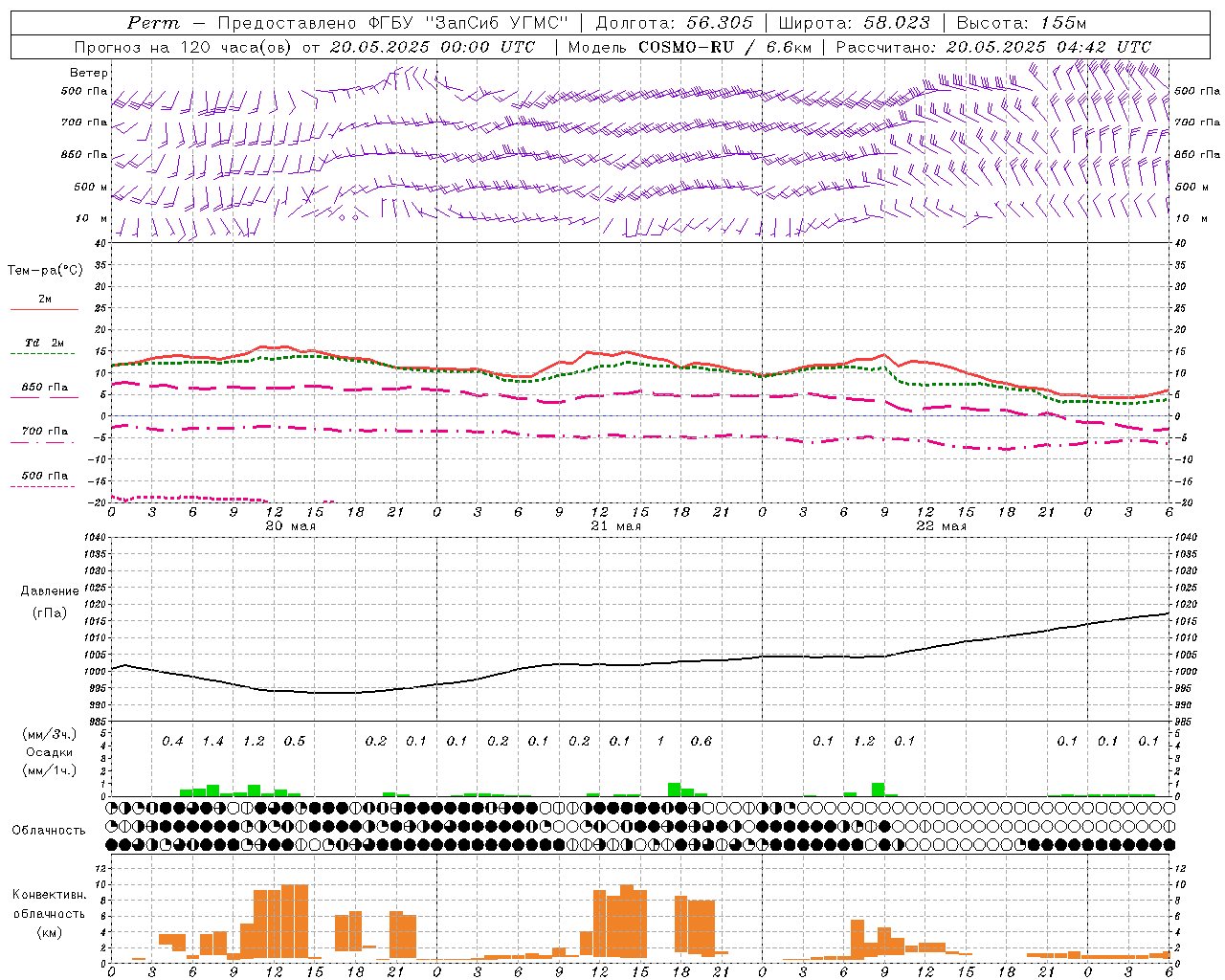This screenshot has width=1225, height=980.
Task: Select the "21 мая" date label
Action: [615, 526]
